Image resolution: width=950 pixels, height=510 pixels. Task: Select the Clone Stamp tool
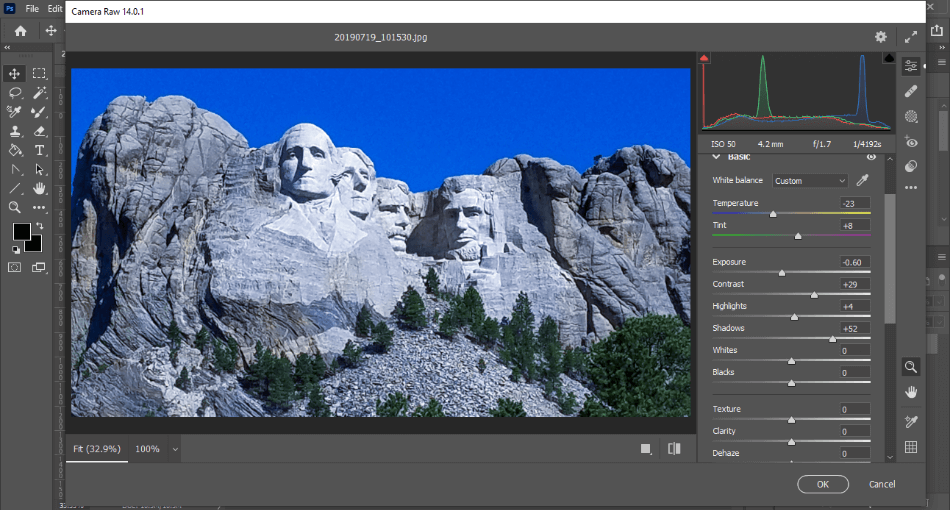tap(15, 131)
